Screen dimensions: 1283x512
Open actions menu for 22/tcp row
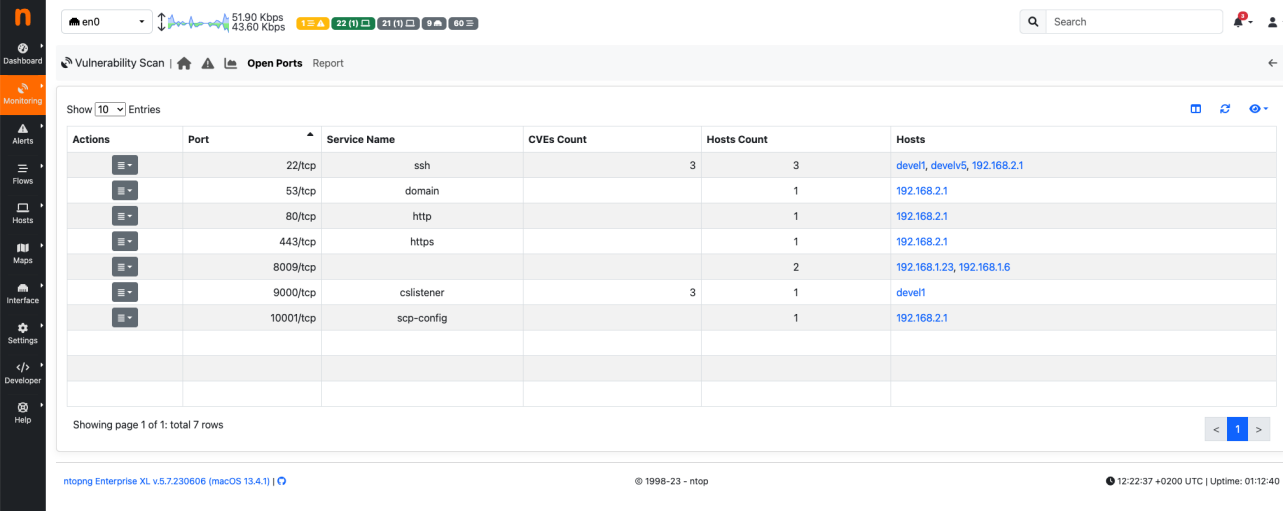click(x=124, y=165)
